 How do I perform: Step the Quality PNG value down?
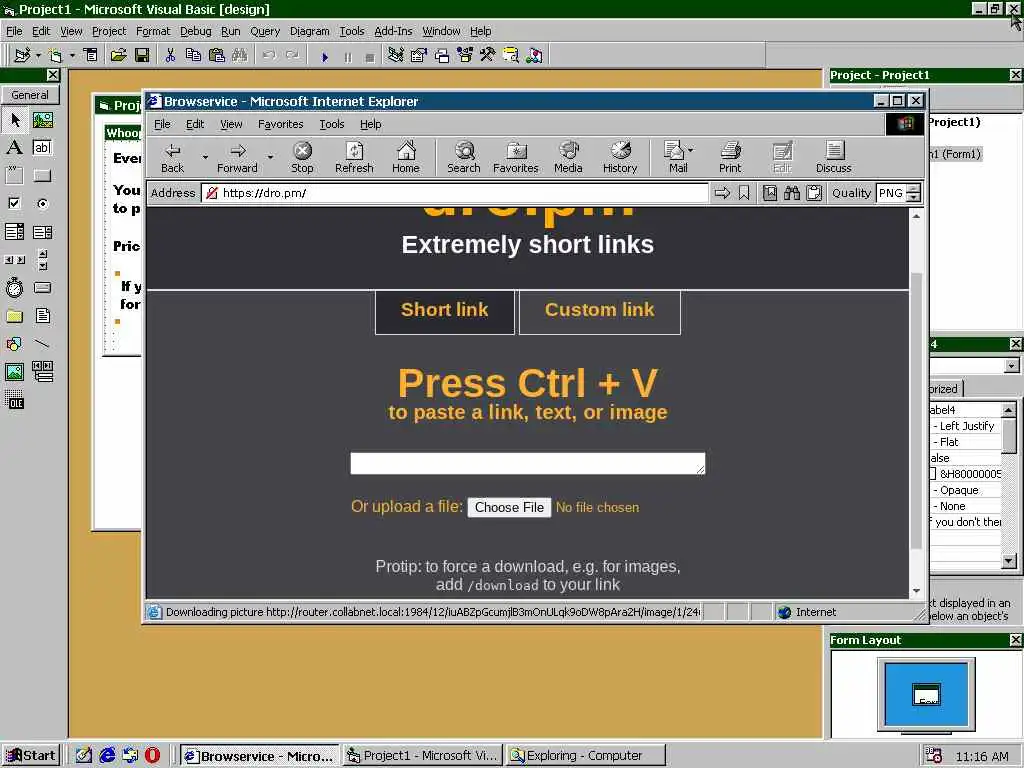pyautogui.click(x=914, y=197)
